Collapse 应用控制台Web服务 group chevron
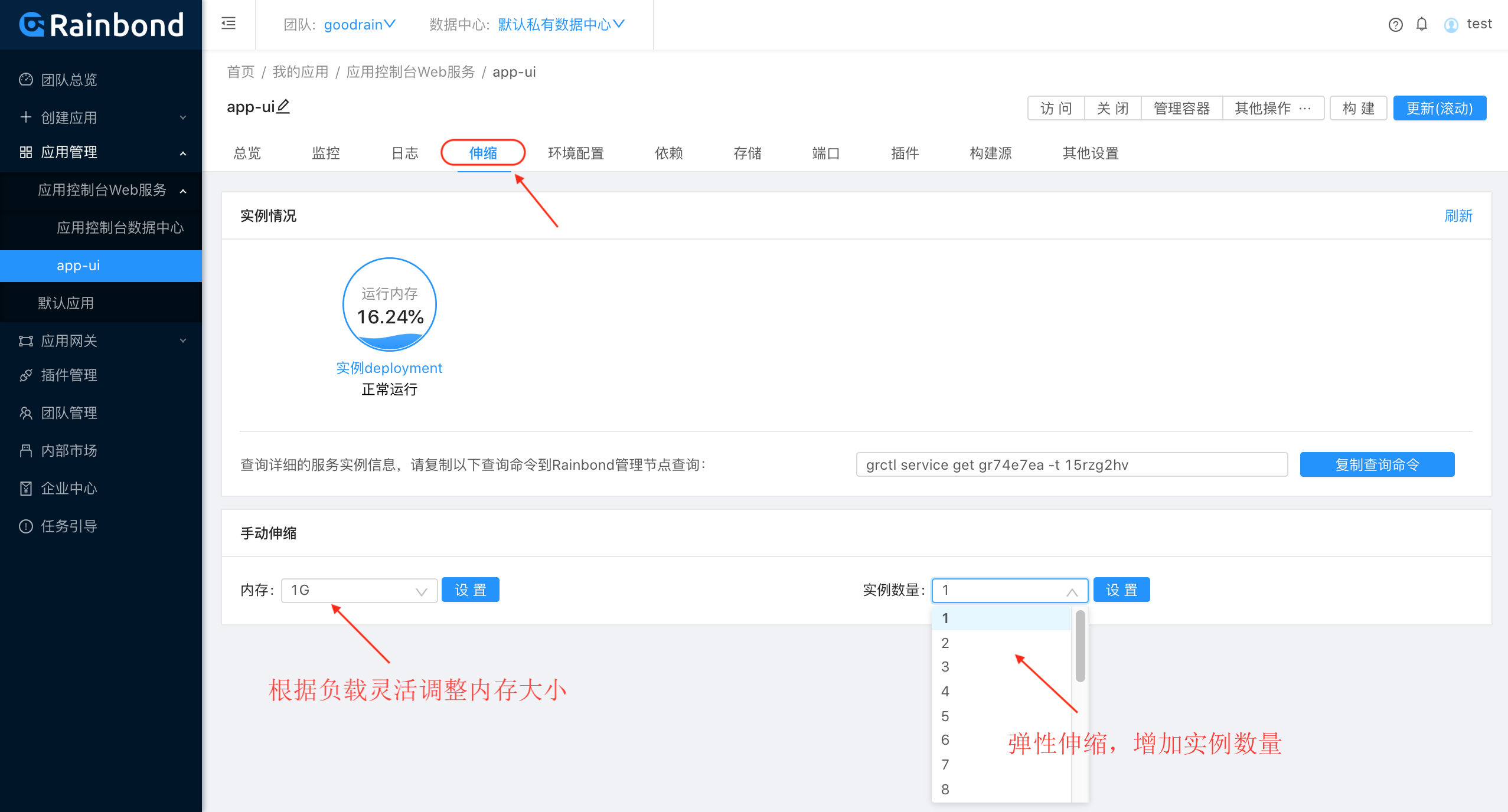The width and height of the screenshot is (1508, 812). click(183, 191)
